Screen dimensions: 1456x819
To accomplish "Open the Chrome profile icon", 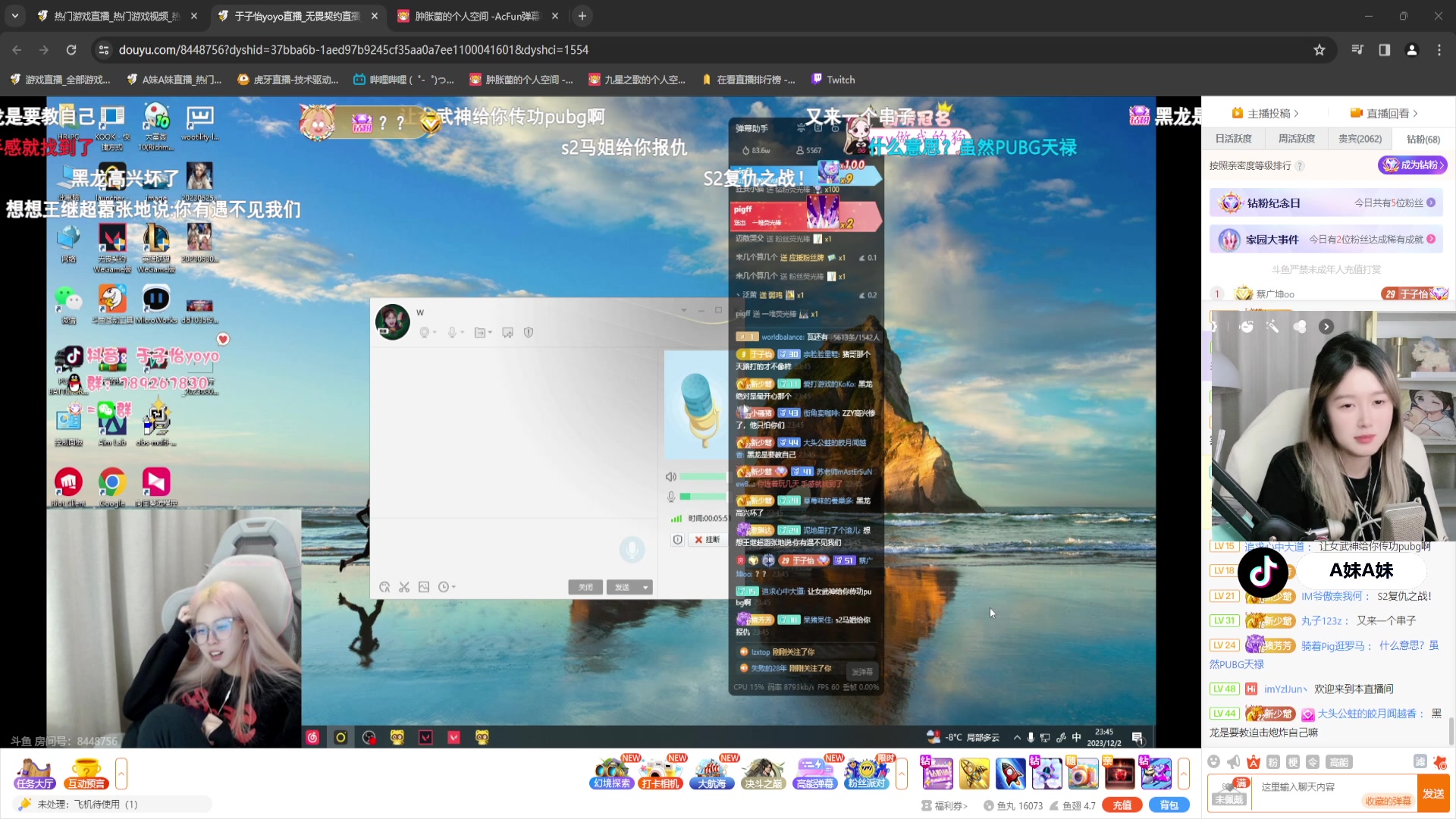I will click(1412, 50).
